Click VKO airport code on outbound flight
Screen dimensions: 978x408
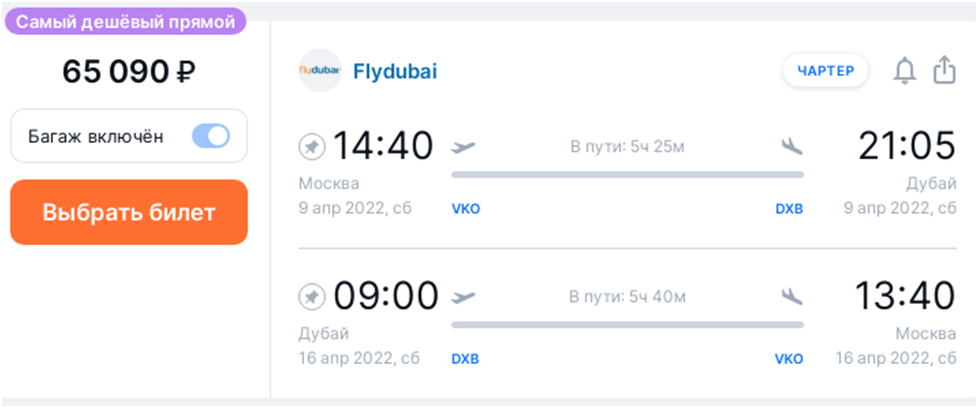click(466, 209)
